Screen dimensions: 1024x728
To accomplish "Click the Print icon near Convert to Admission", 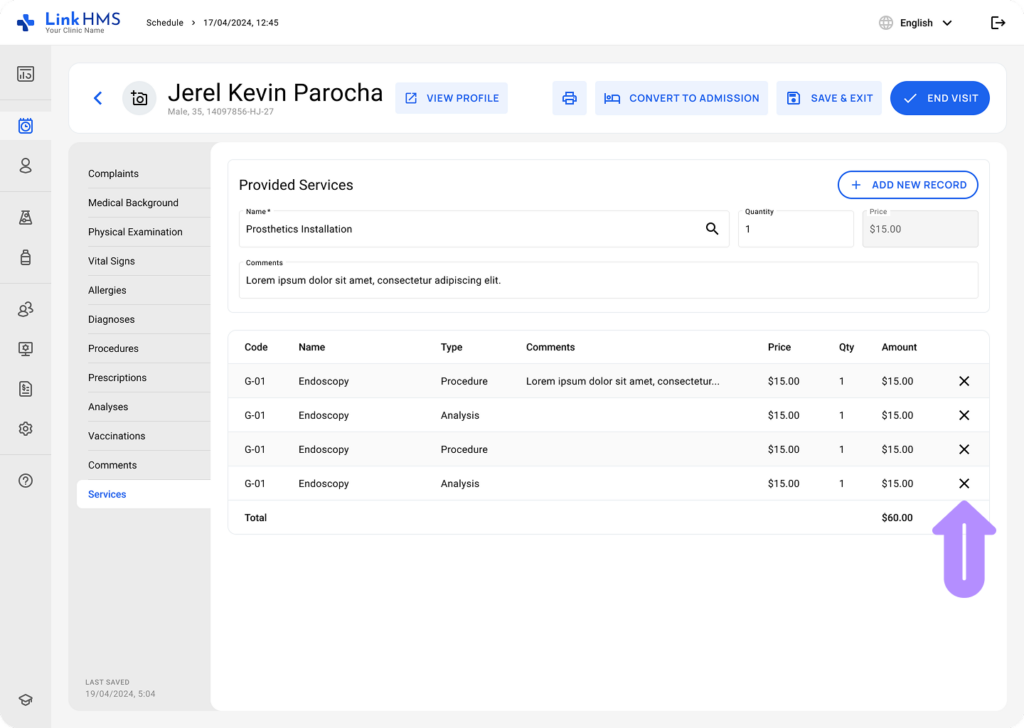I will (569, 98).
